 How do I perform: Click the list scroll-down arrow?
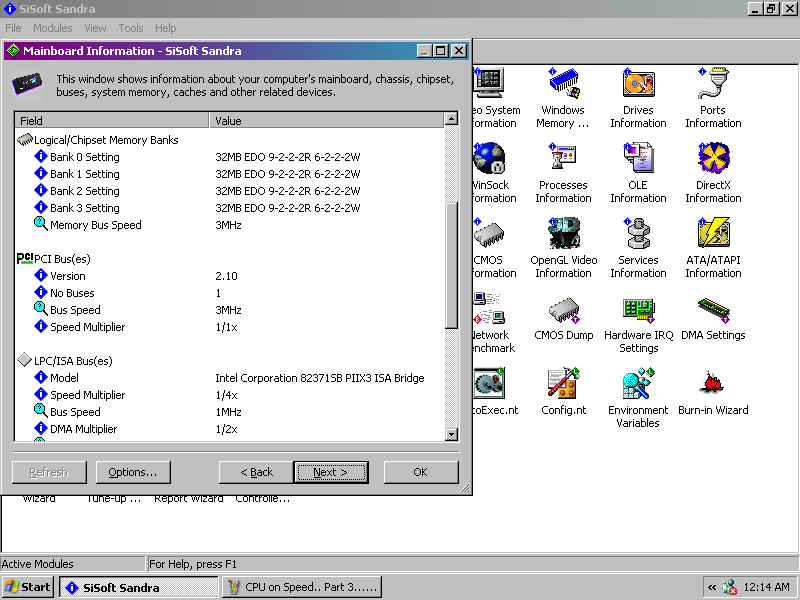pos(451,434)
